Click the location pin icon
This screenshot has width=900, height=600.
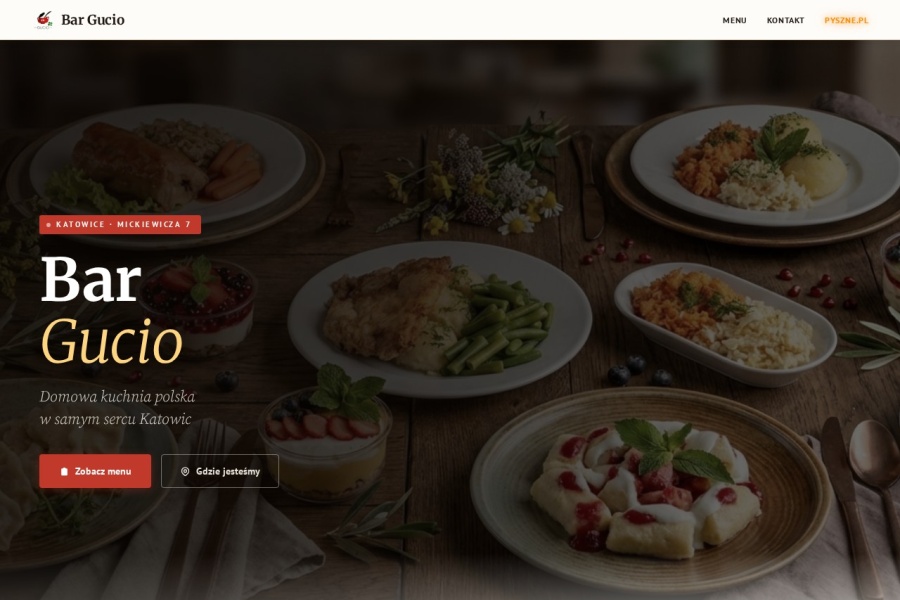coord(185,471)
